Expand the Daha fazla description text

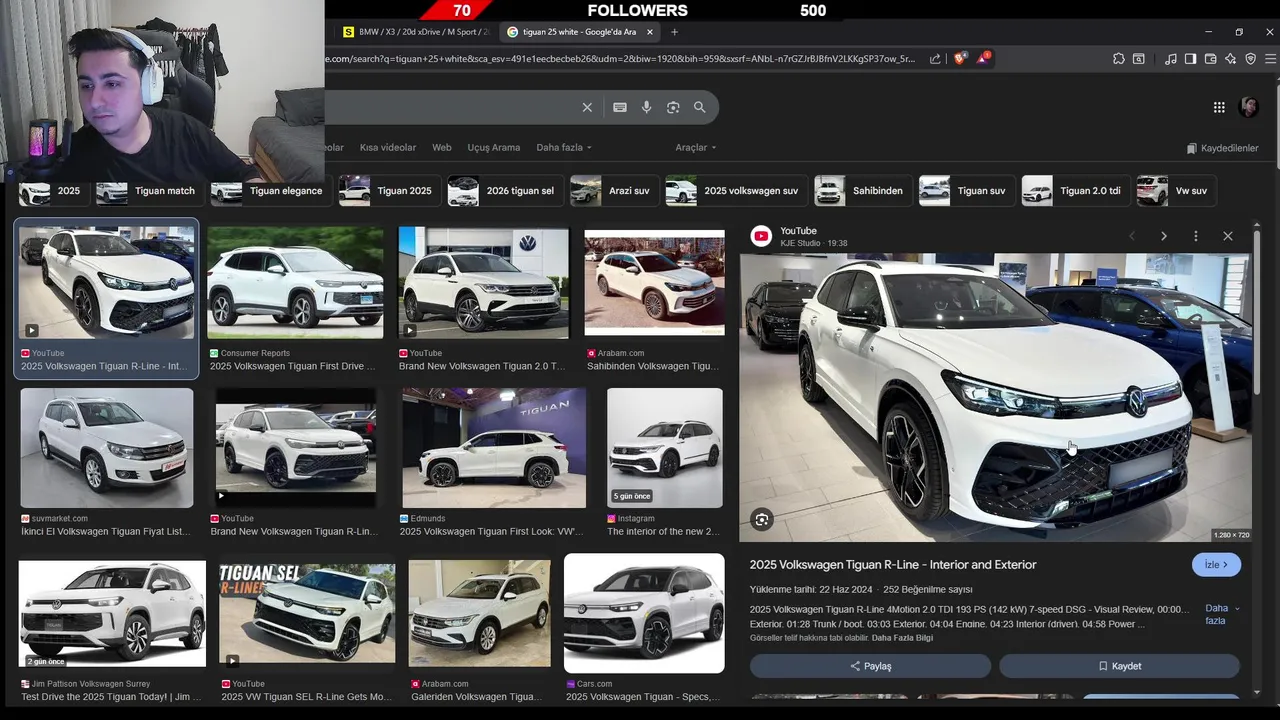click(x=1220, y=614)
